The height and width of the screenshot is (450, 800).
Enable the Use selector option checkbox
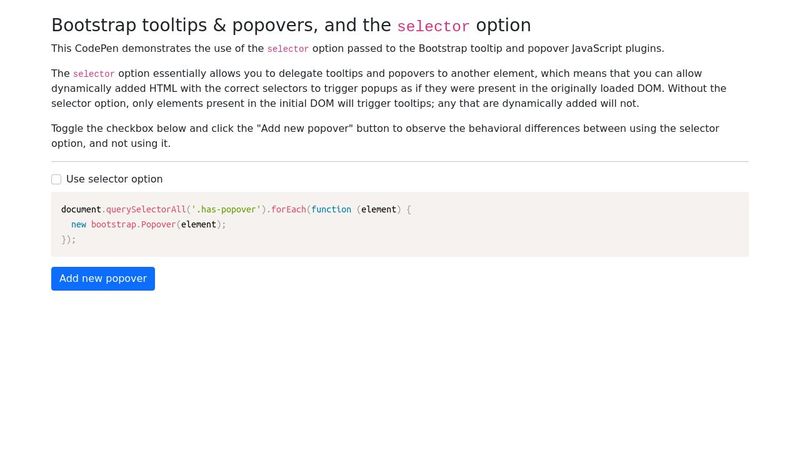pyautogui.click(x=56, y=179)
